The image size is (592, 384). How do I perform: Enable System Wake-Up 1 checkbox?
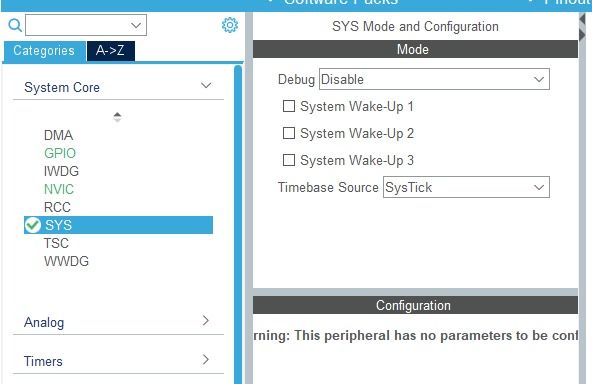click(x=289, y=106)
